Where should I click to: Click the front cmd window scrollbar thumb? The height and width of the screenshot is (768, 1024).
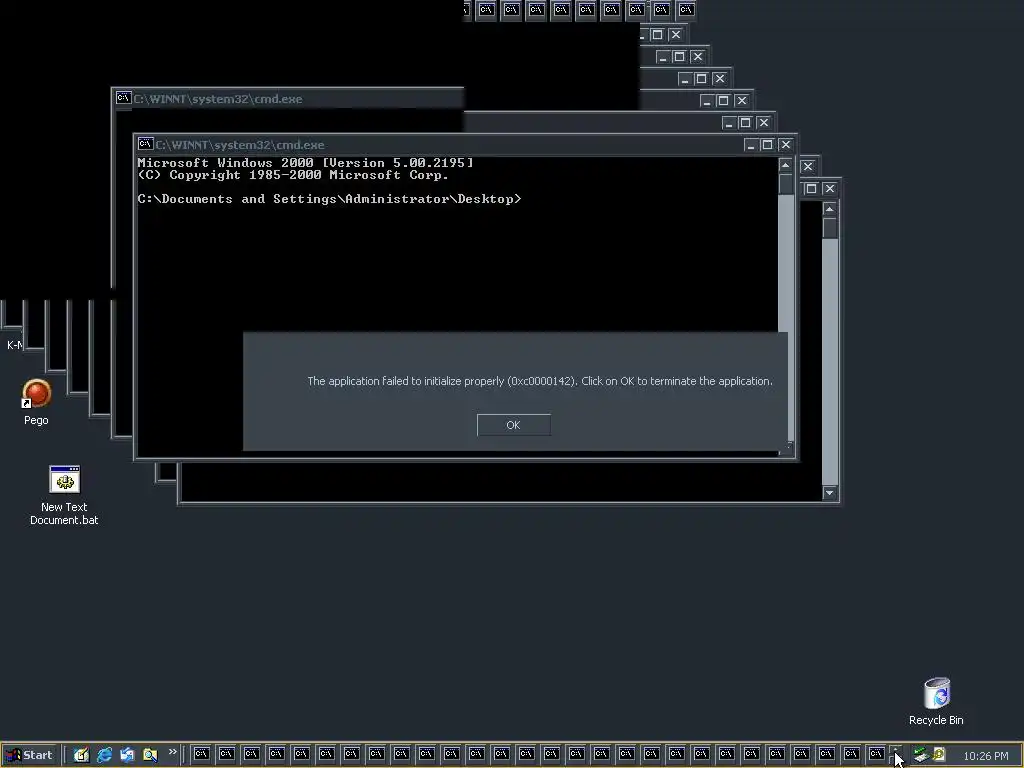click(x=786, y=184)
